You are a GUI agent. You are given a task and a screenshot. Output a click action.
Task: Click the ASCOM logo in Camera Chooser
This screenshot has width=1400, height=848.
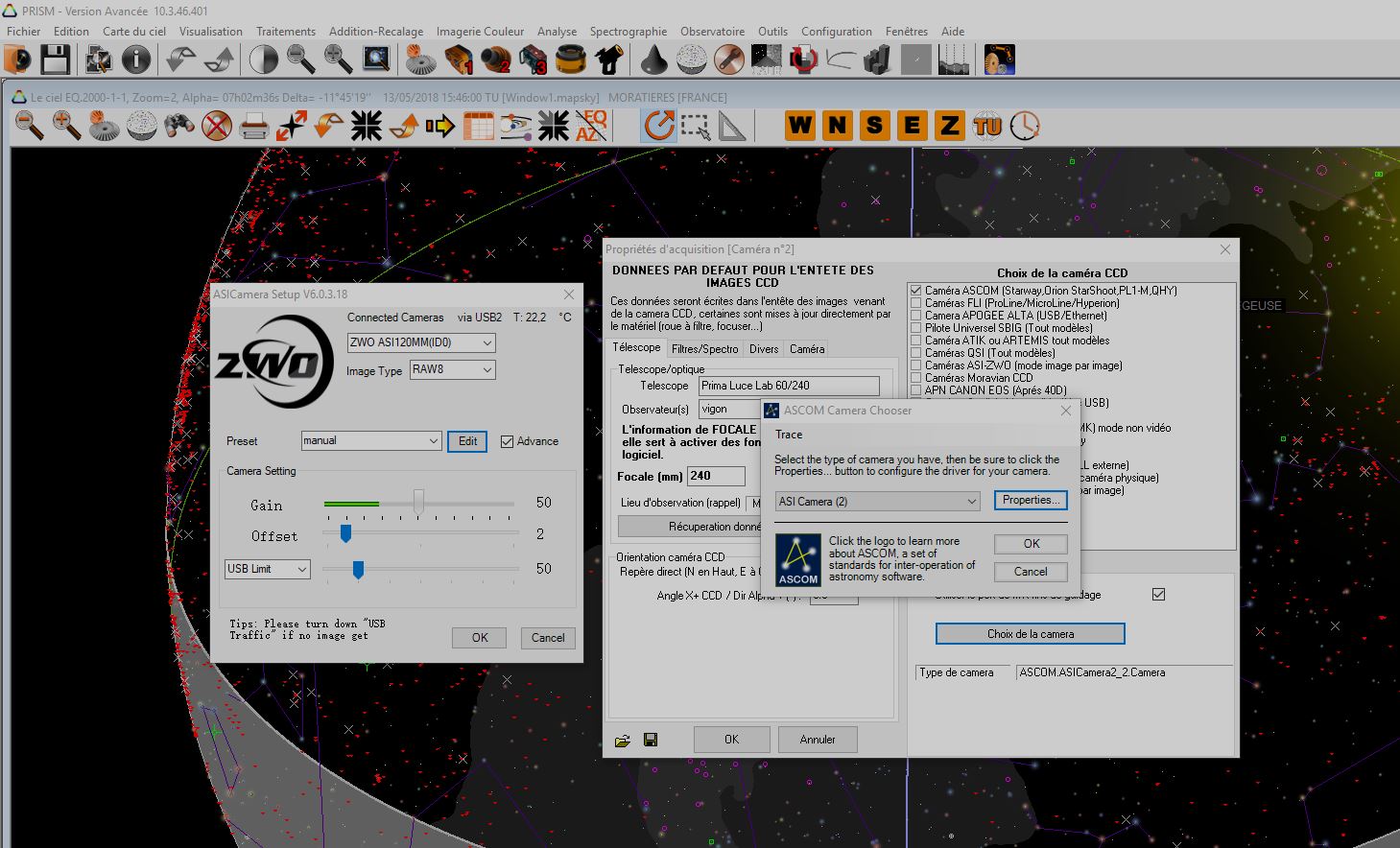[797, 559]
